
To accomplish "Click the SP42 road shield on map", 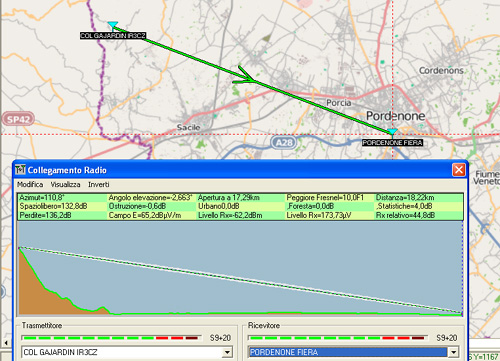I will pos(18,119).
